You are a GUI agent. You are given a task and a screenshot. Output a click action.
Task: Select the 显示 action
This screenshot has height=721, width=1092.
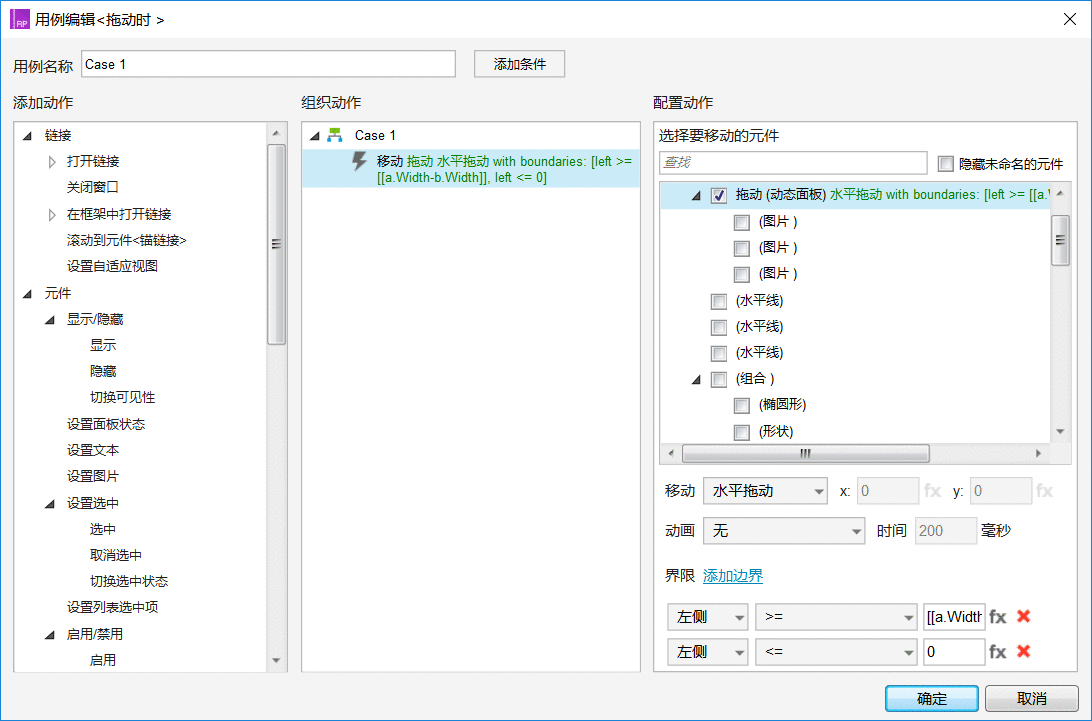[x=103, y=345]
